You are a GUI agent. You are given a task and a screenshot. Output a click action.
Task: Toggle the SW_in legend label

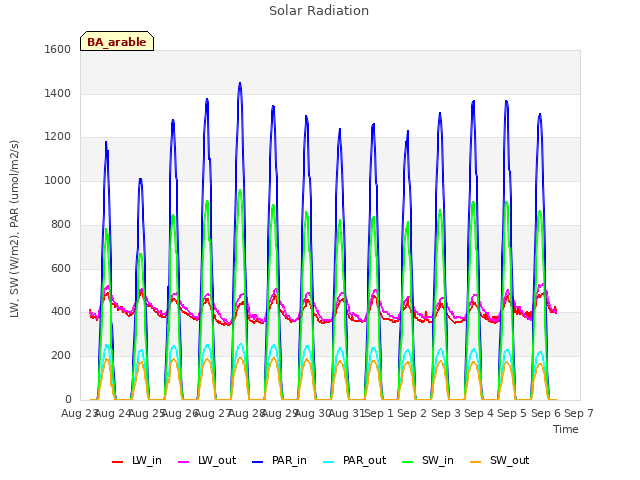coord(438,460)
